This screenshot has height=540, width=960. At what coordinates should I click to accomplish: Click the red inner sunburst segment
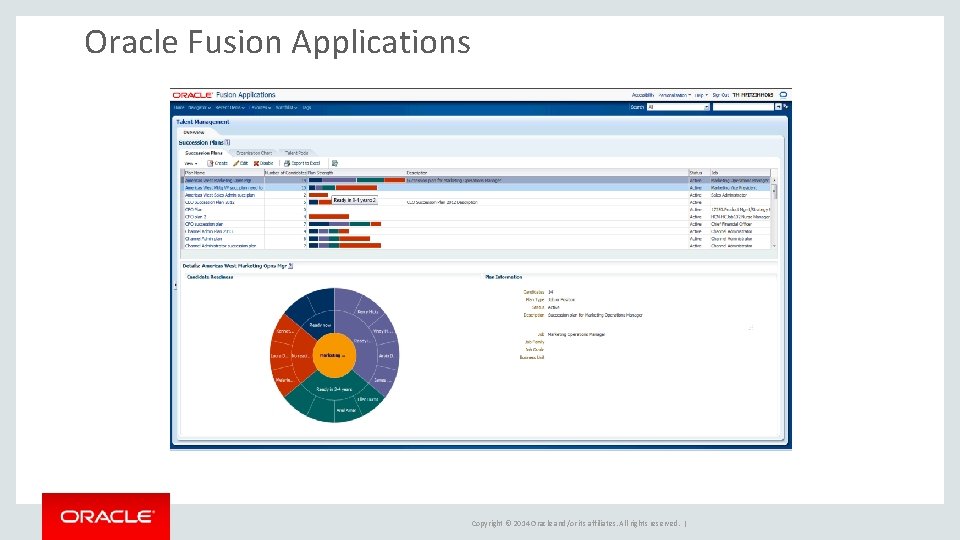click(302, 355)
